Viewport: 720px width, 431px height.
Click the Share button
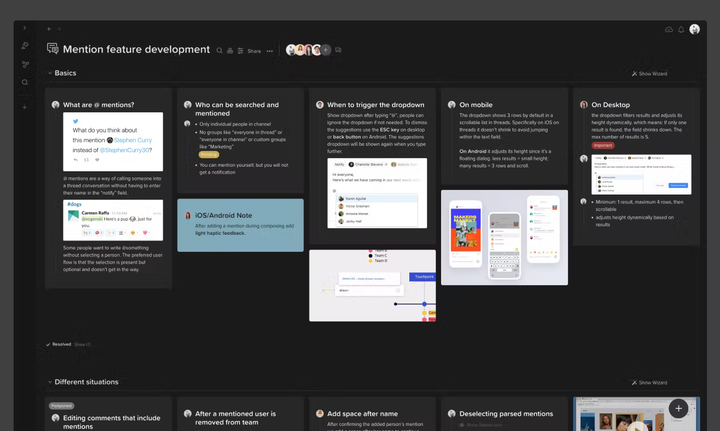coord(254,51)
